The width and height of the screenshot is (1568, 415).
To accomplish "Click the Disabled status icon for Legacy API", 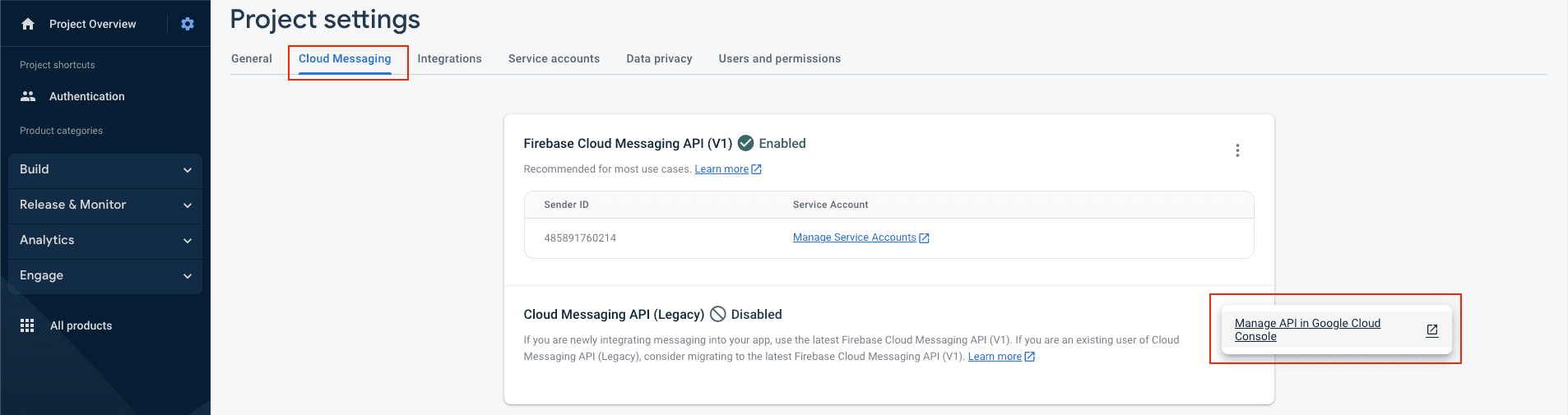I will pos(718,314).
